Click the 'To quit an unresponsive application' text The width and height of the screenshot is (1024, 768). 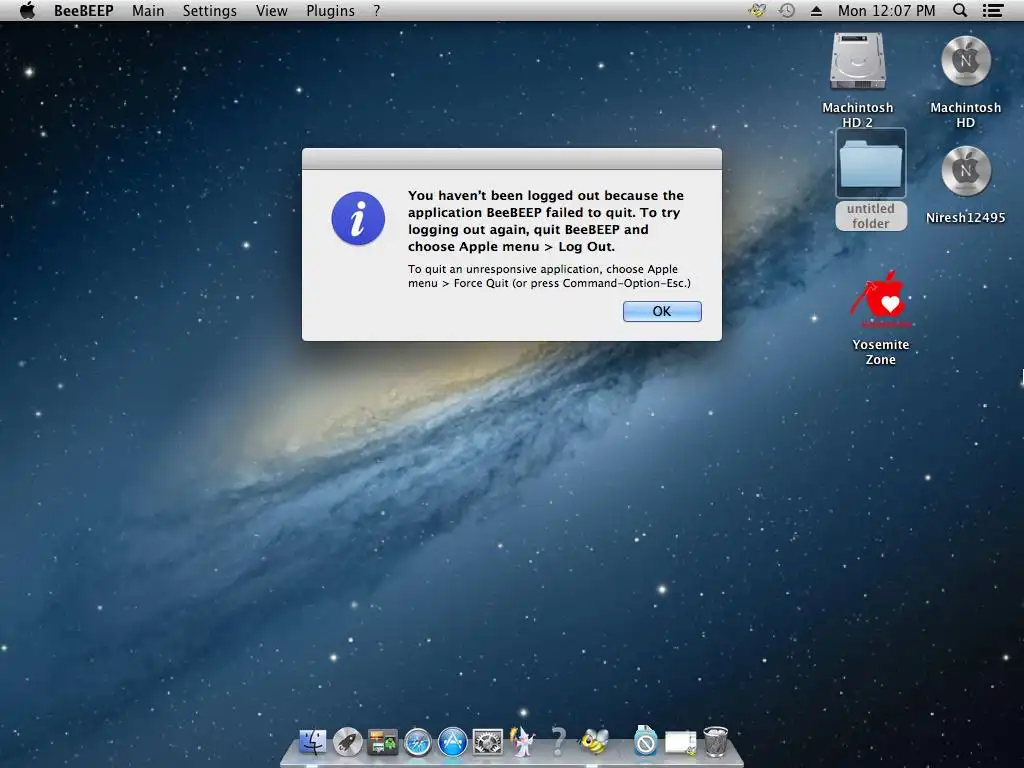click(549, 276)
